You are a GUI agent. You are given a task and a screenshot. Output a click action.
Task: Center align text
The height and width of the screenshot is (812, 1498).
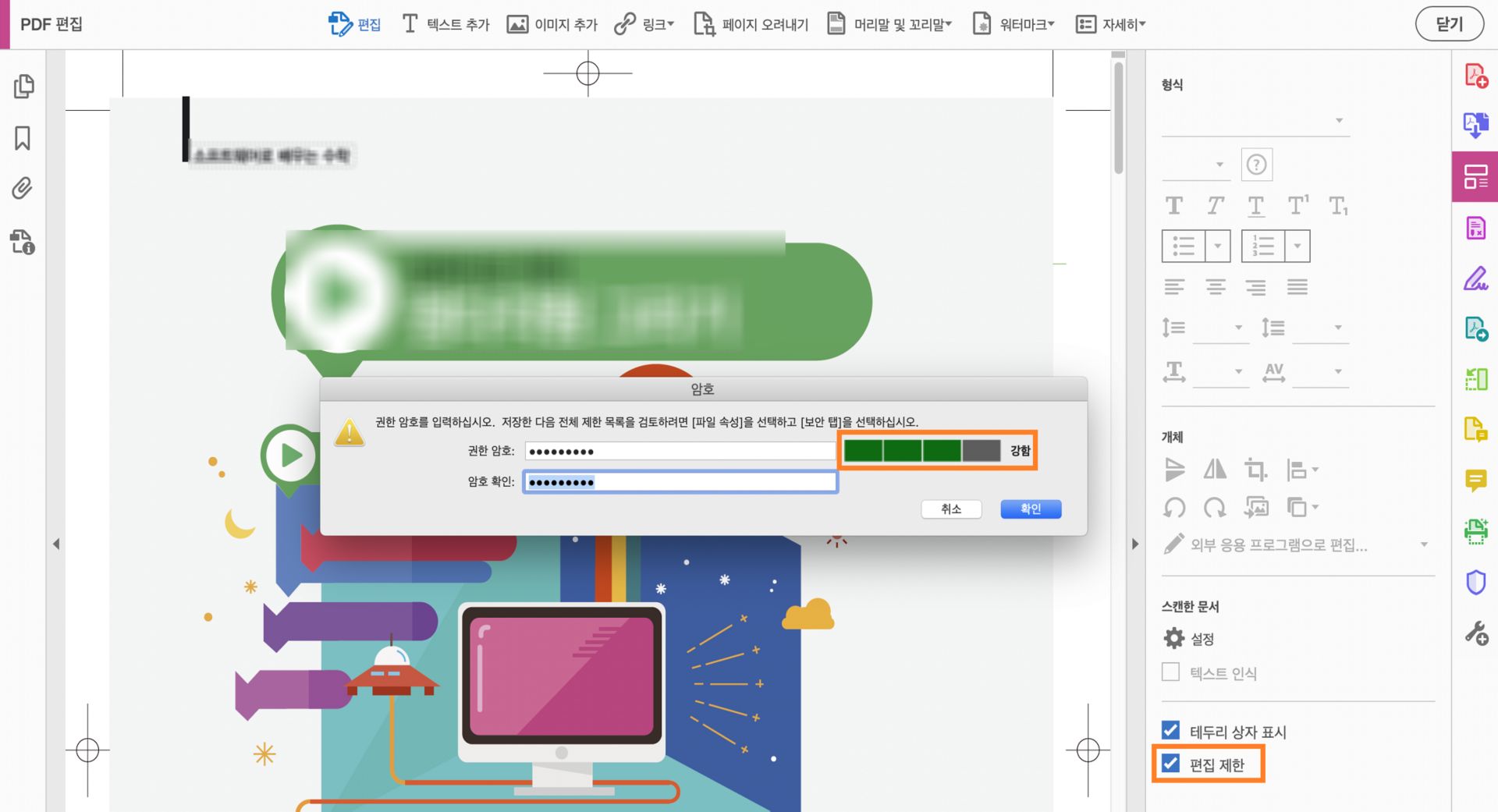pos(1215,287)
